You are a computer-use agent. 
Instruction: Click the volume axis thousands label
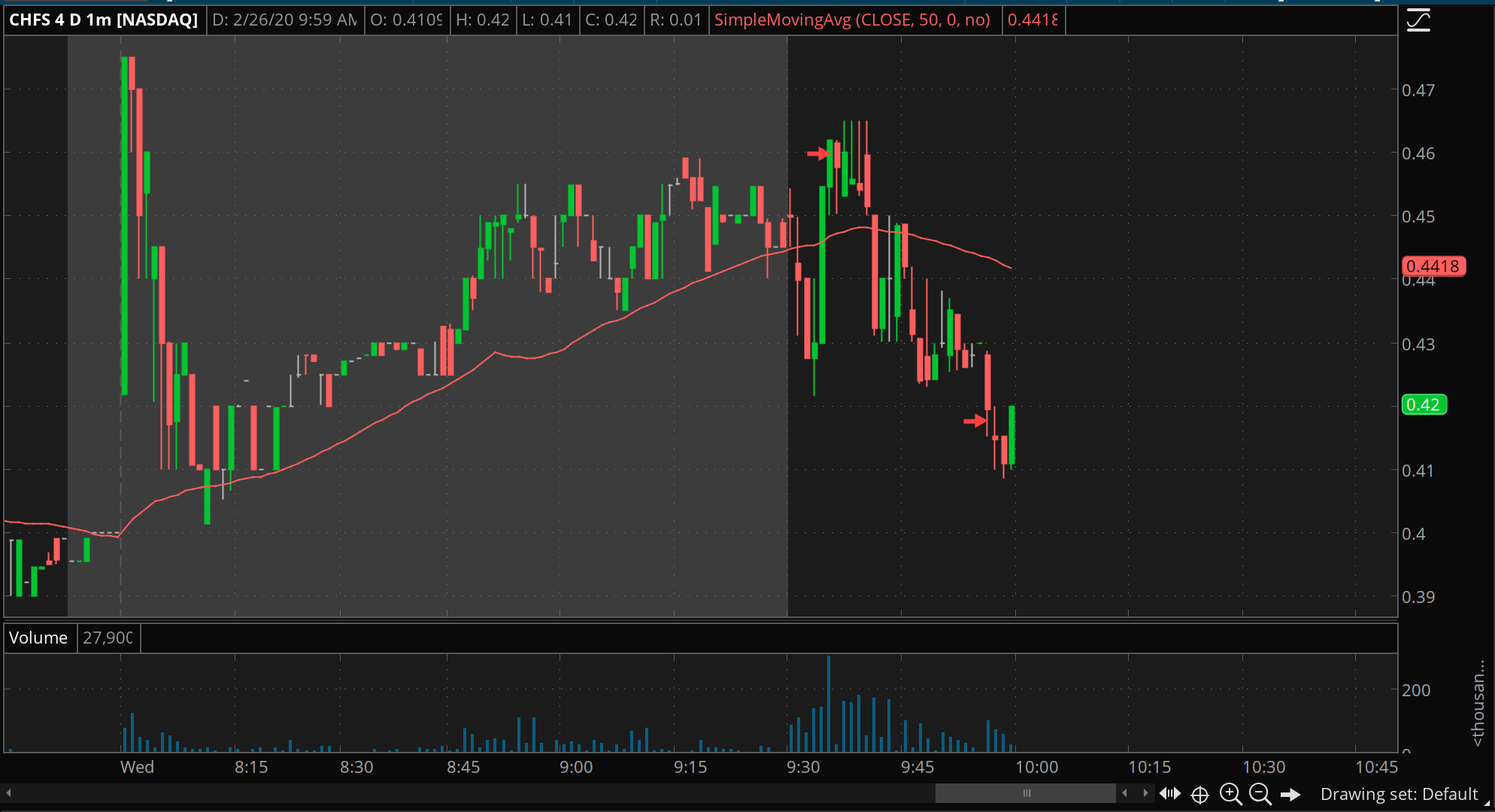1478,703
